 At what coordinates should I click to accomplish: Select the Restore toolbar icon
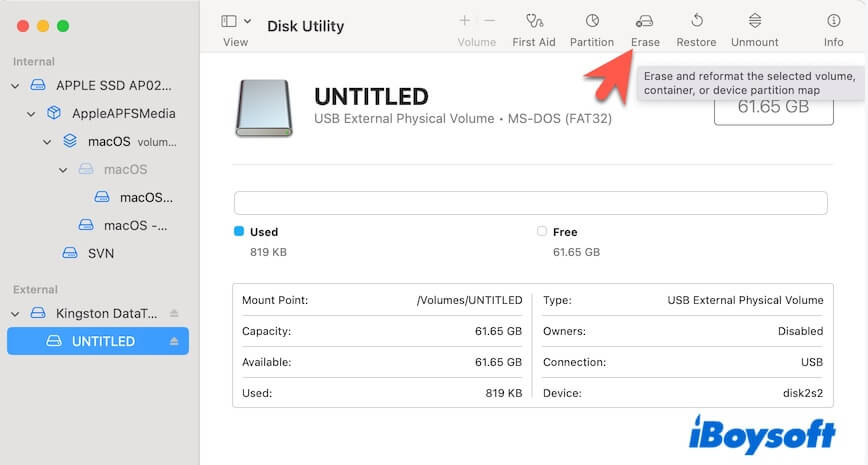696,21
